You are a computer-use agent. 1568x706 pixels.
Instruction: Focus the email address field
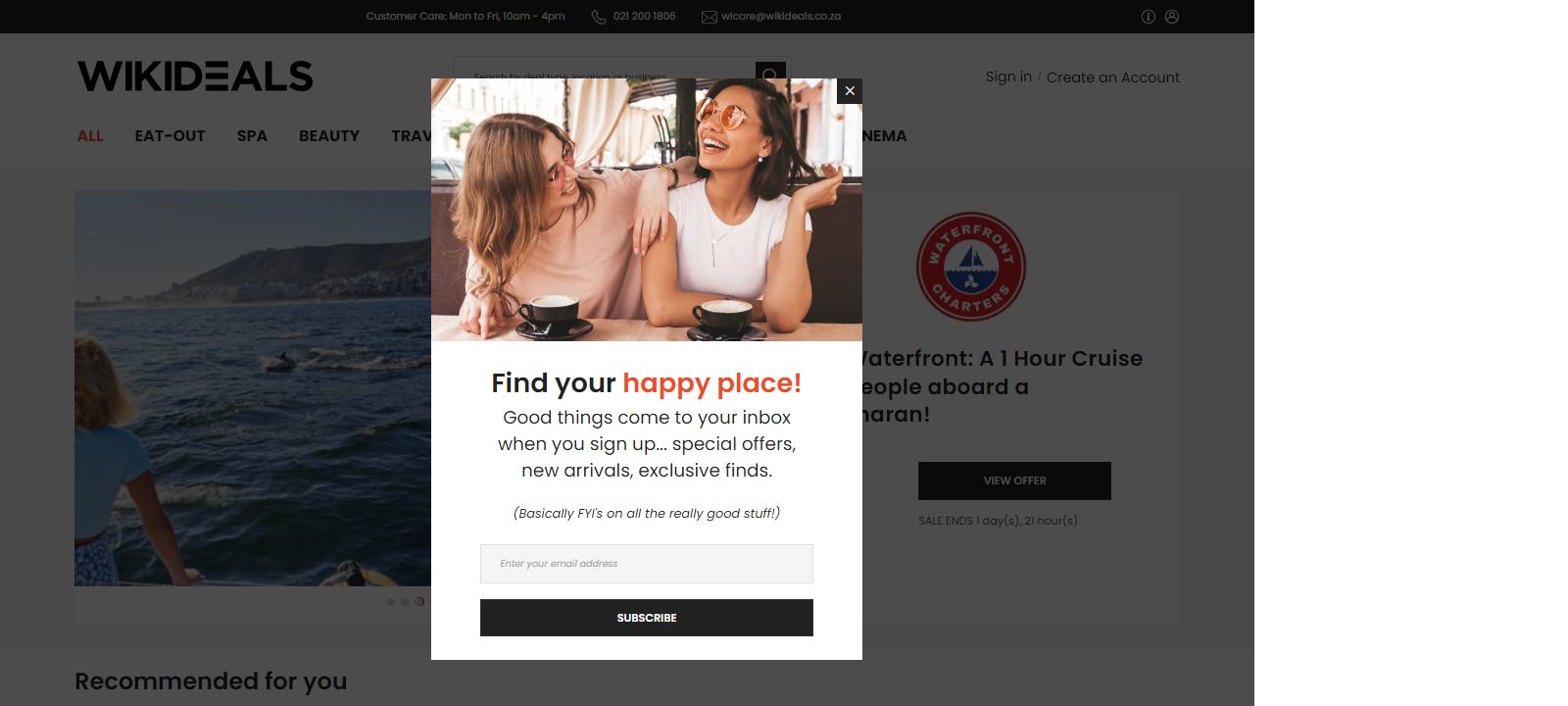647,564
